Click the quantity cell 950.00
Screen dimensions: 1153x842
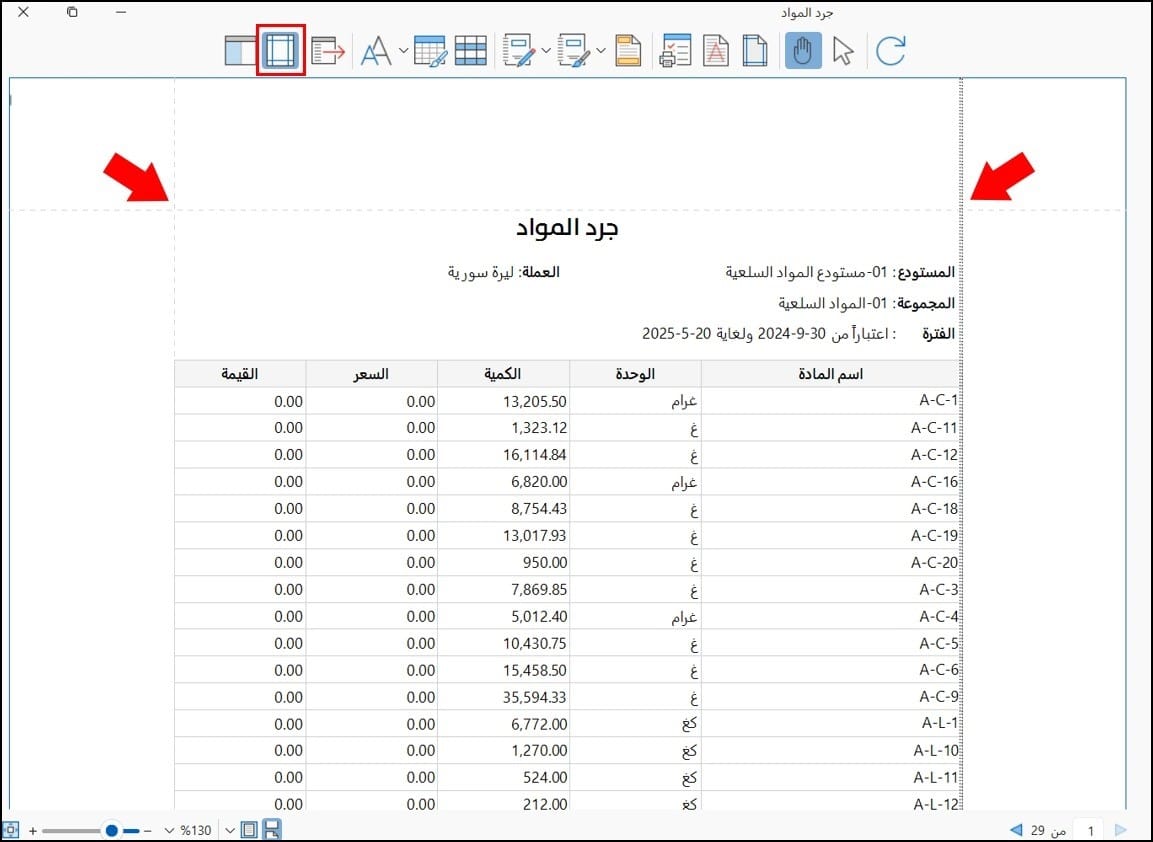503,563
